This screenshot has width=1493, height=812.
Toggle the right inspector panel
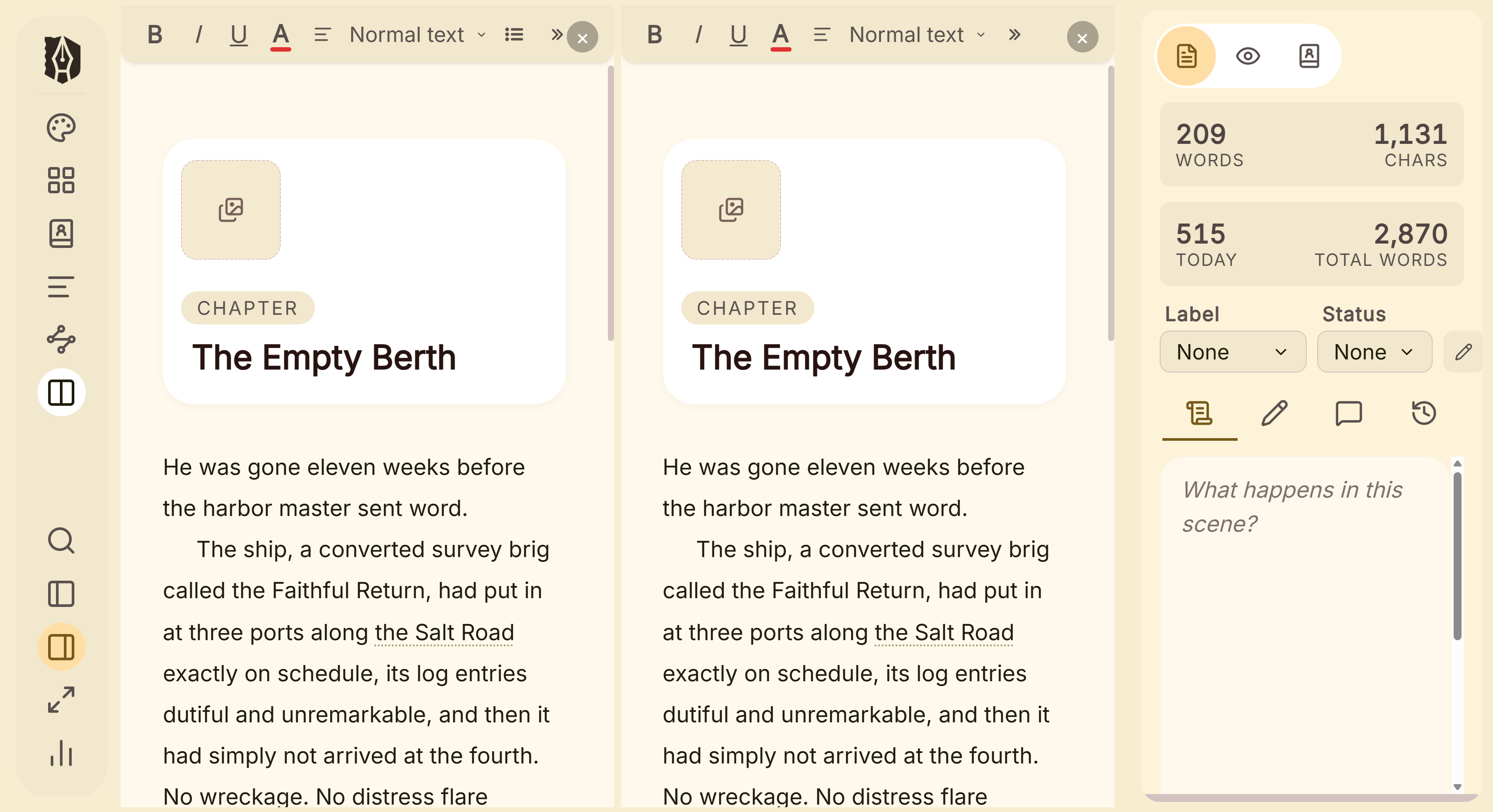click(61, 647)
